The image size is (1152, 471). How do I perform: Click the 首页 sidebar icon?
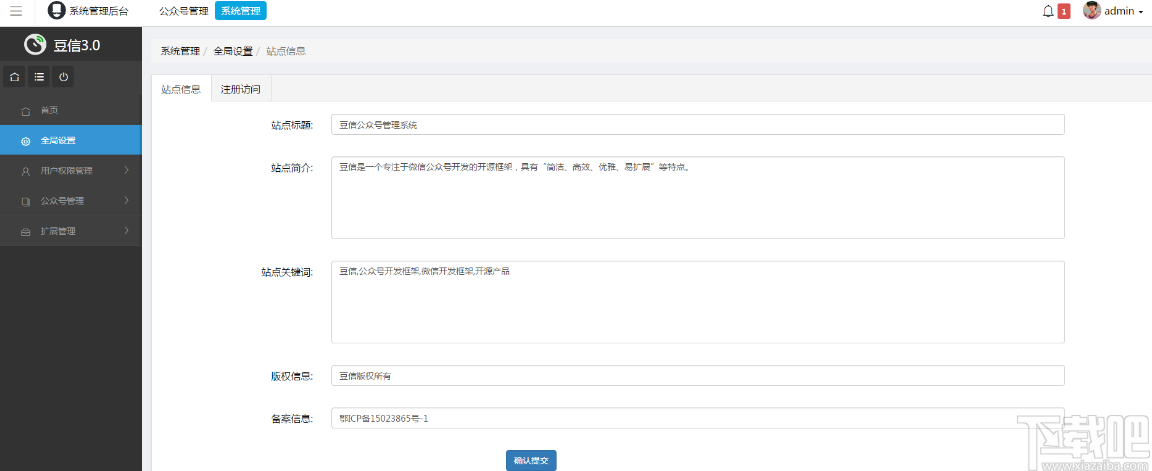[x=26, y=111]
